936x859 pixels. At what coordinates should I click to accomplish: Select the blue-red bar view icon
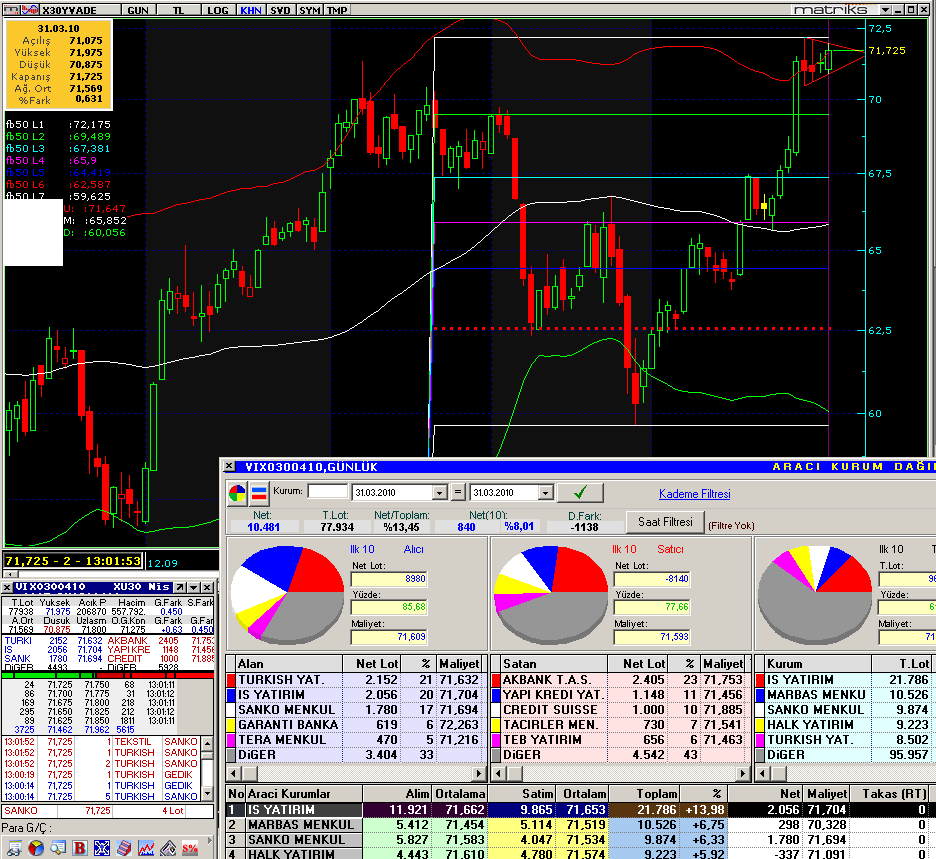(x=259, y=493)
